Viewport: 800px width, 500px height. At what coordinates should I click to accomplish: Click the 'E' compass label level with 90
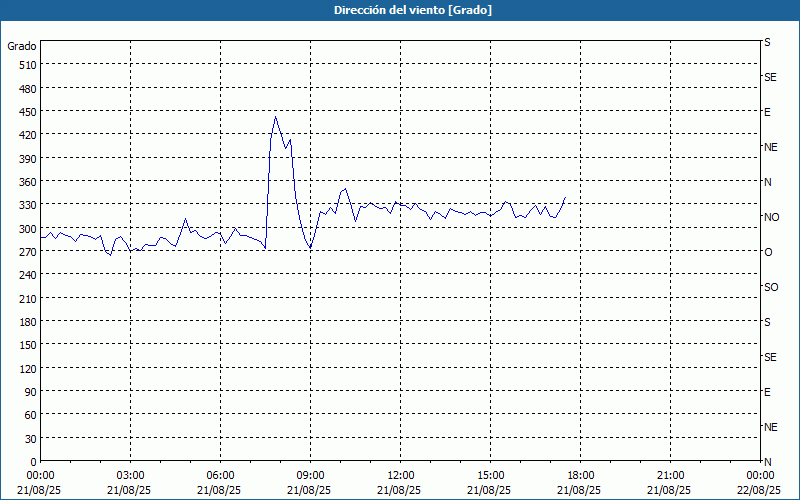click(767, 392)
